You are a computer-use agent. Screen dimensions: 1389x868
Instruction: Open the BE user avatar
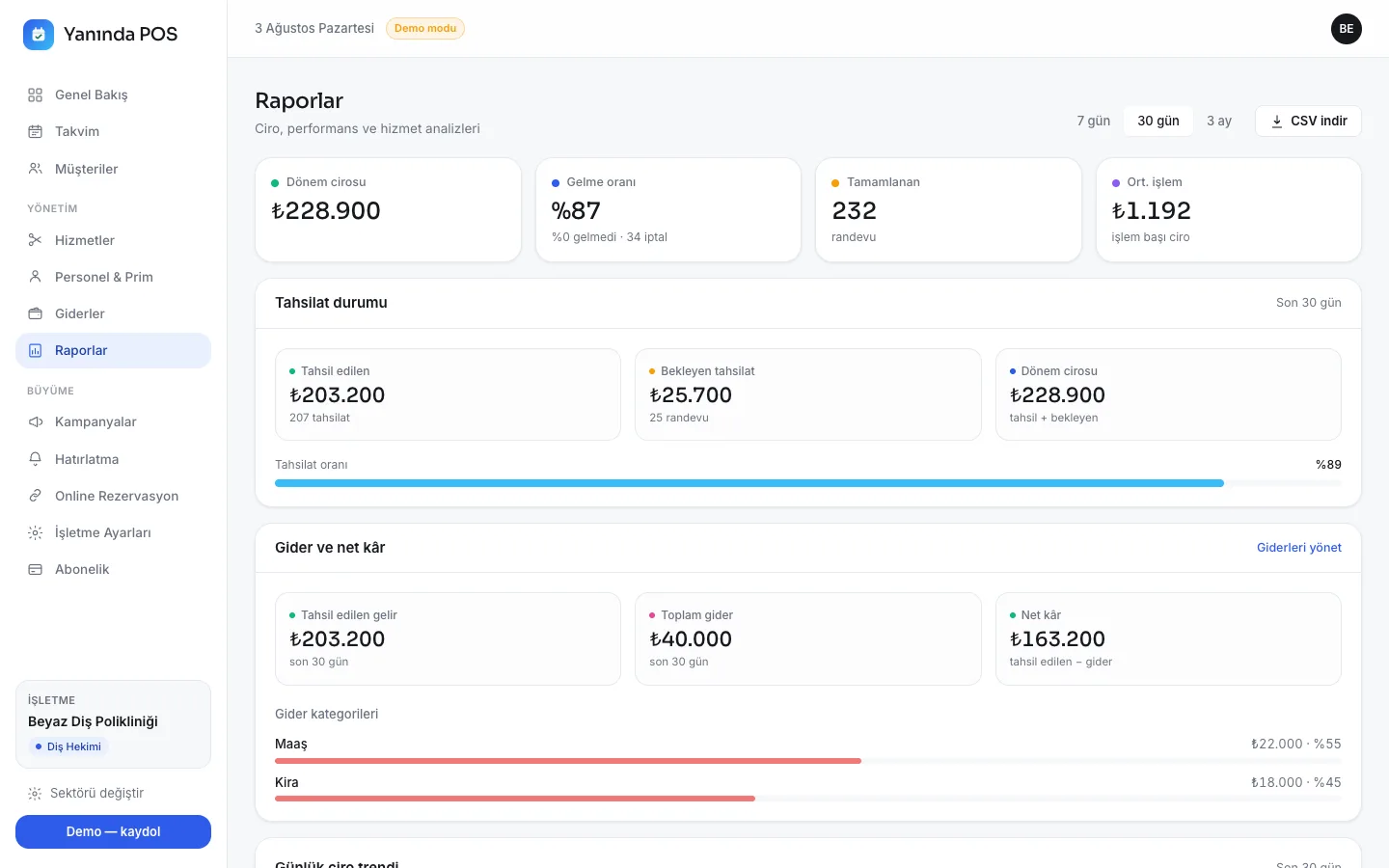tap(1347, 29)
